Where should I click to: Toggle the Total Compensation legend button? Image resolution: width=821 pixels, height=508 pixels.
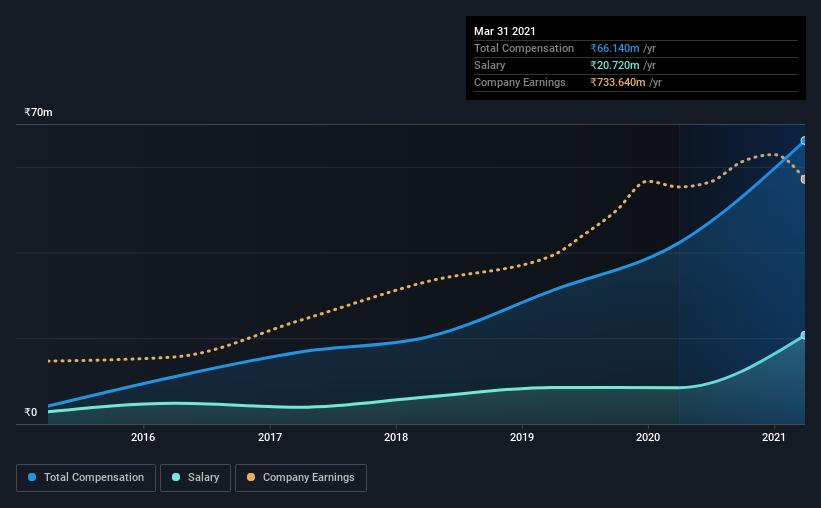(86, 478)
